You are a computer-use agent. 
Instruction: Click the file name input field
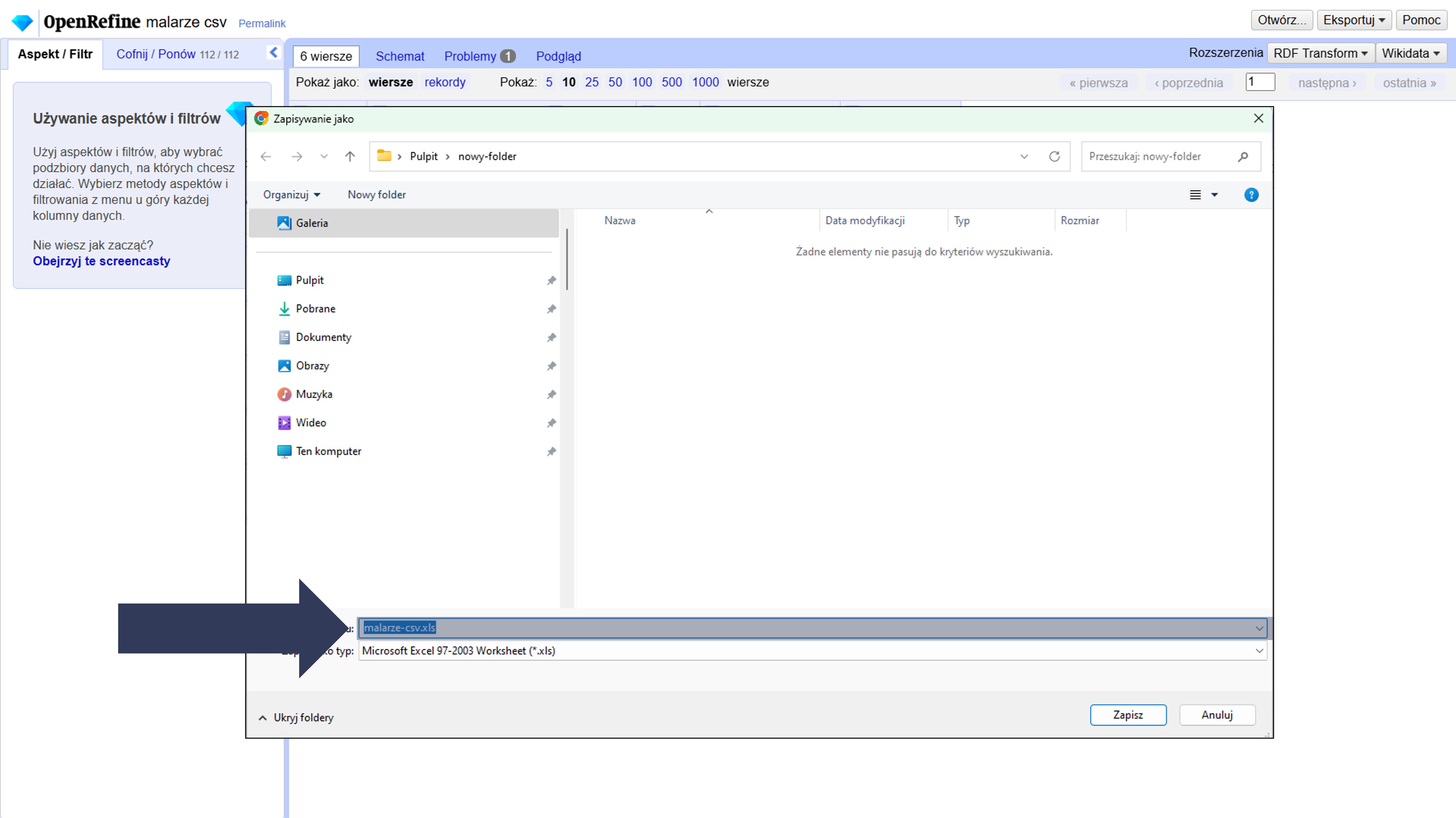[x=791, y=627]
